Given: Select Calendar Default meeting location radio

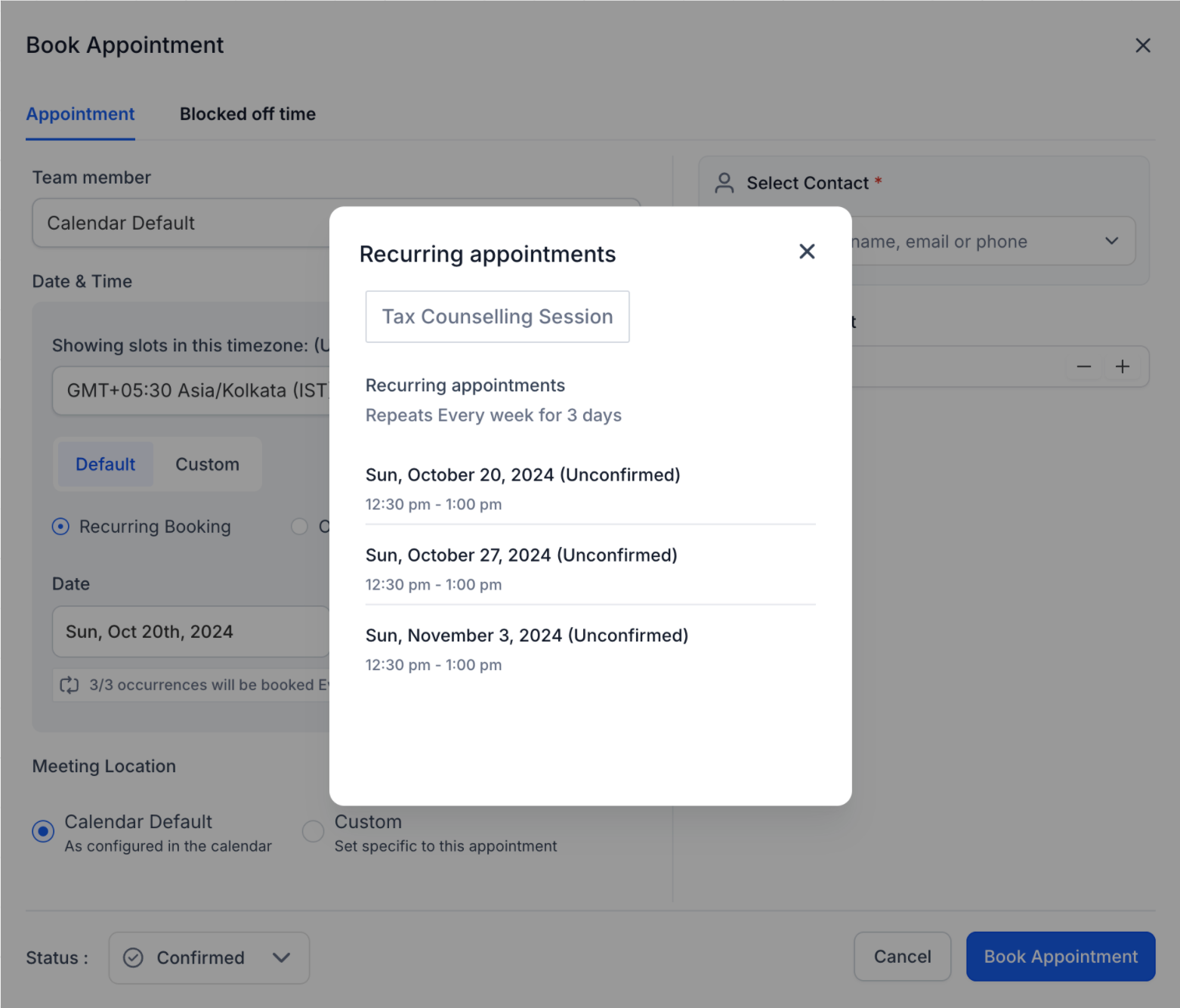Looking at the screenshot, I should click(43, 832).
